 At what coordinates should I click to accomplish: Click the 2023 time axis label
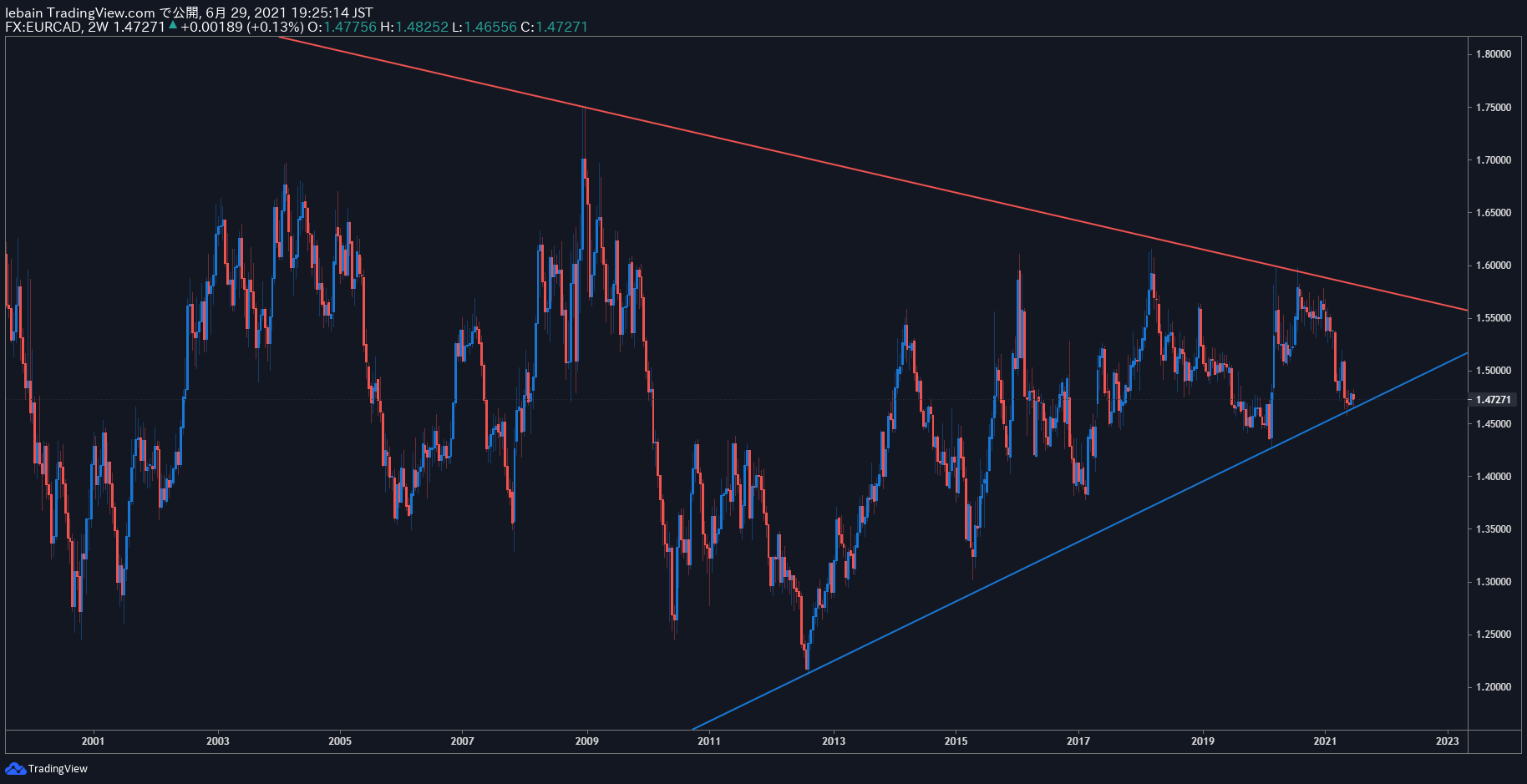click(x=1448, y=741)
